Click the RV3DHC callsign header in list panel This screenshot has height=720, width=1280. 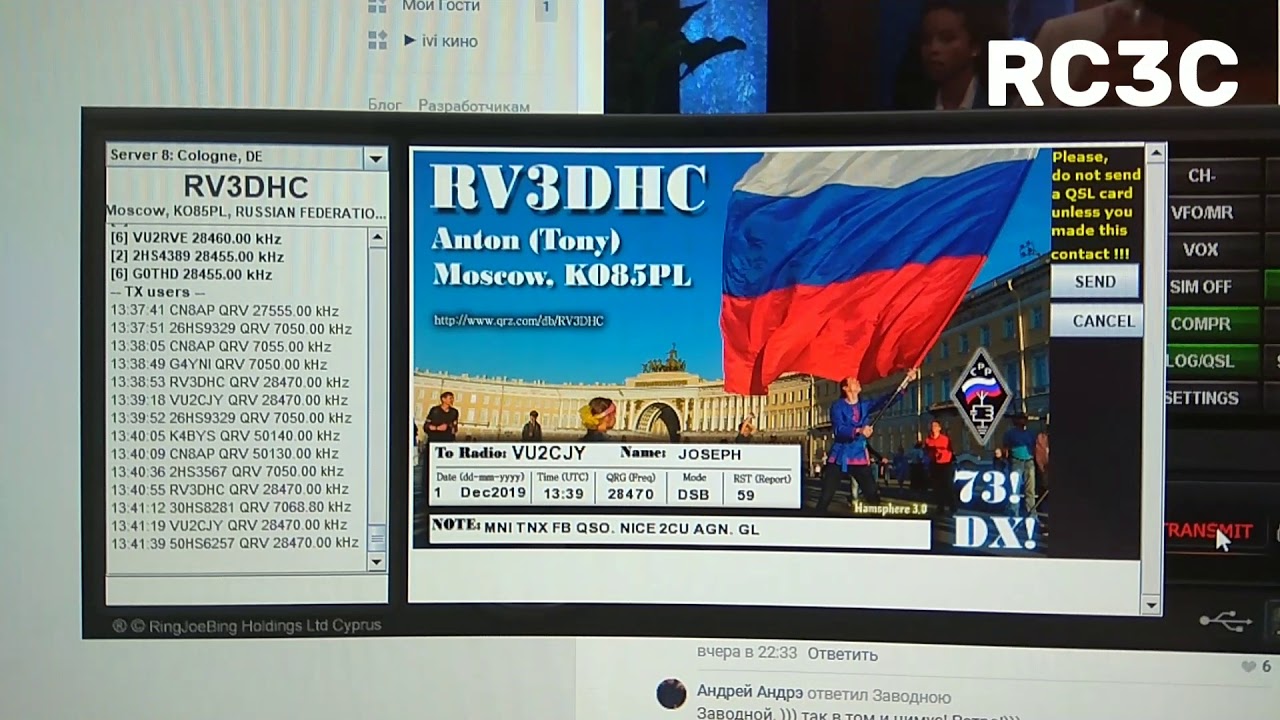[246, 187]
